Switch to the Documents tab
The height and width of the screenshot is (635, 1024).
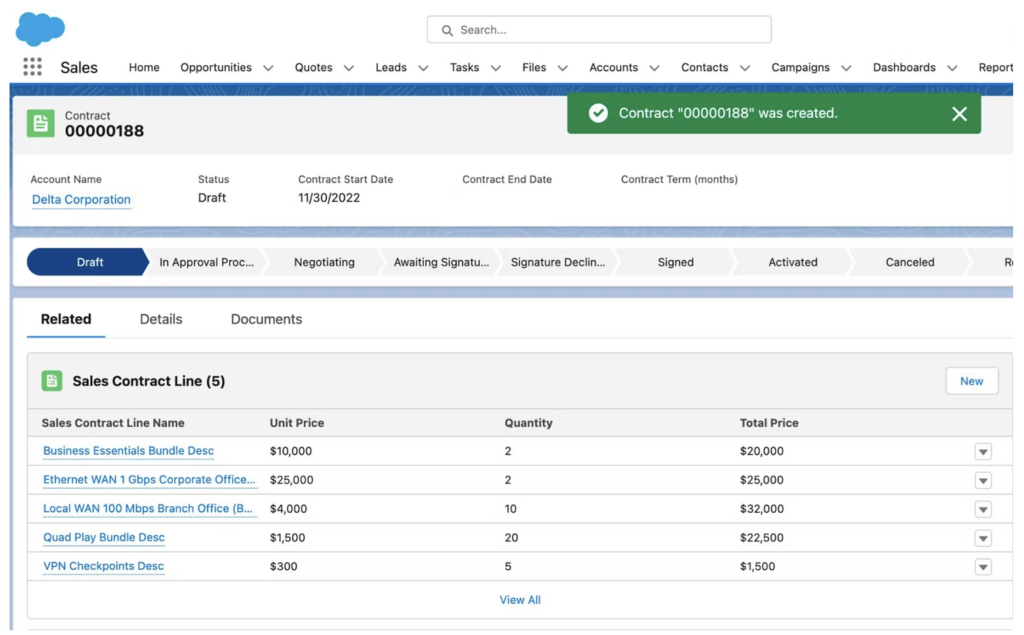266,319
